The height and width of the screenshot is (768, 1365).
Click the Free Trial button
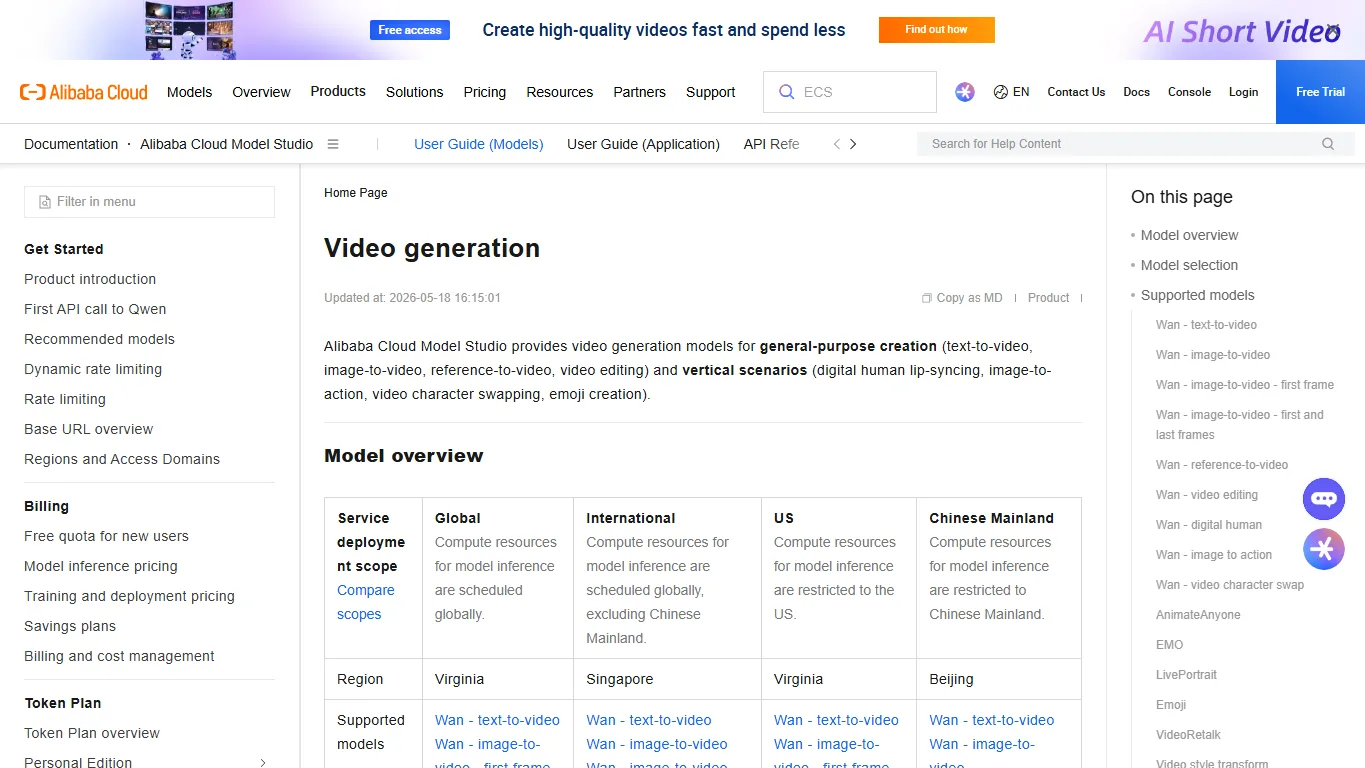pos(1320,92)
